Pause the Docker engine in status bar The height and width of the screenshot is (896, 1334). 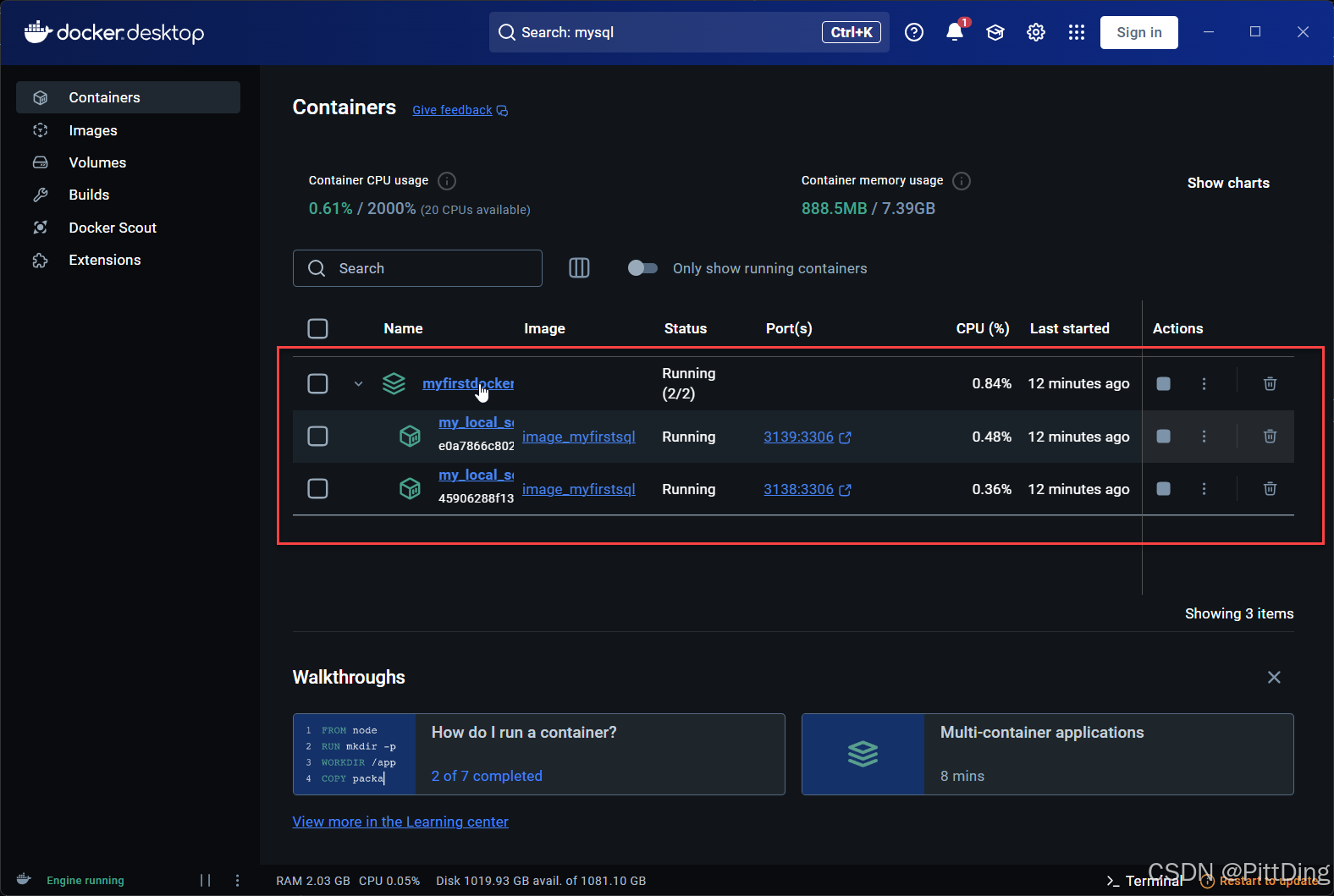pos(205,881)
